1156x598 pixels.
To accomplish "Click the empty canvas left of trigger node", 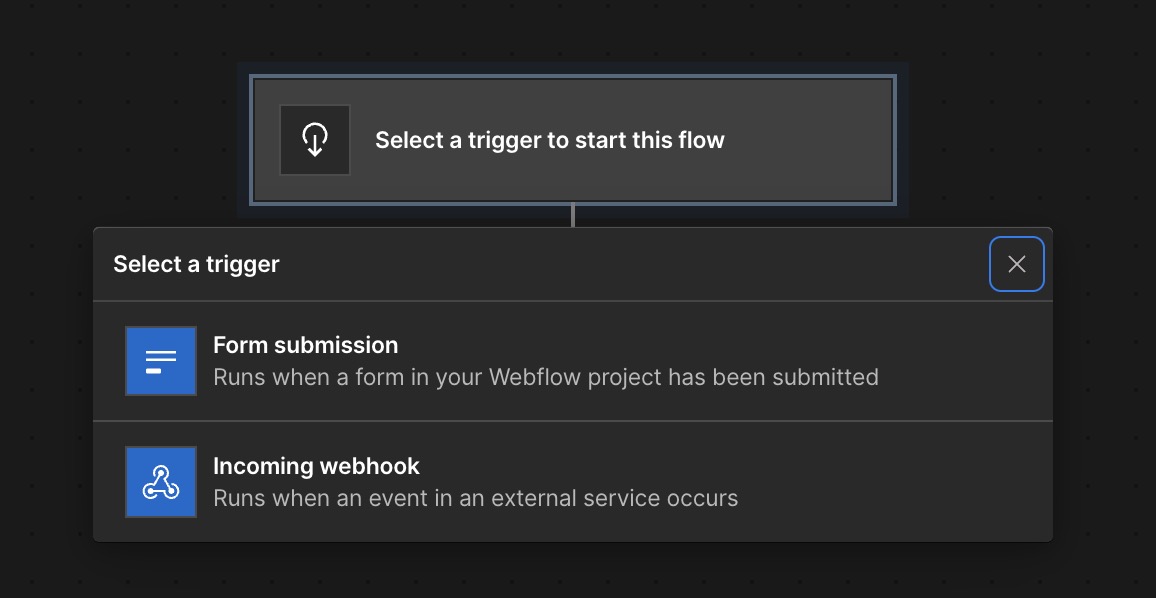I will 120,140.
